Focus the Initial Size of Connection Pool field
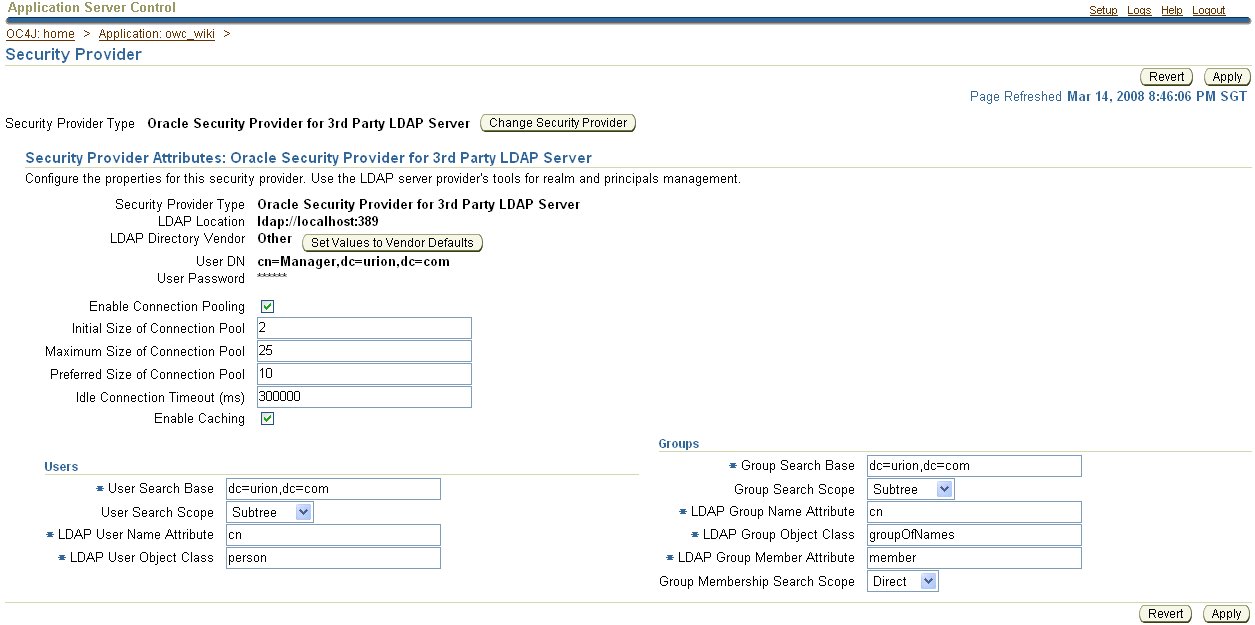 click(x=364, y=328)
